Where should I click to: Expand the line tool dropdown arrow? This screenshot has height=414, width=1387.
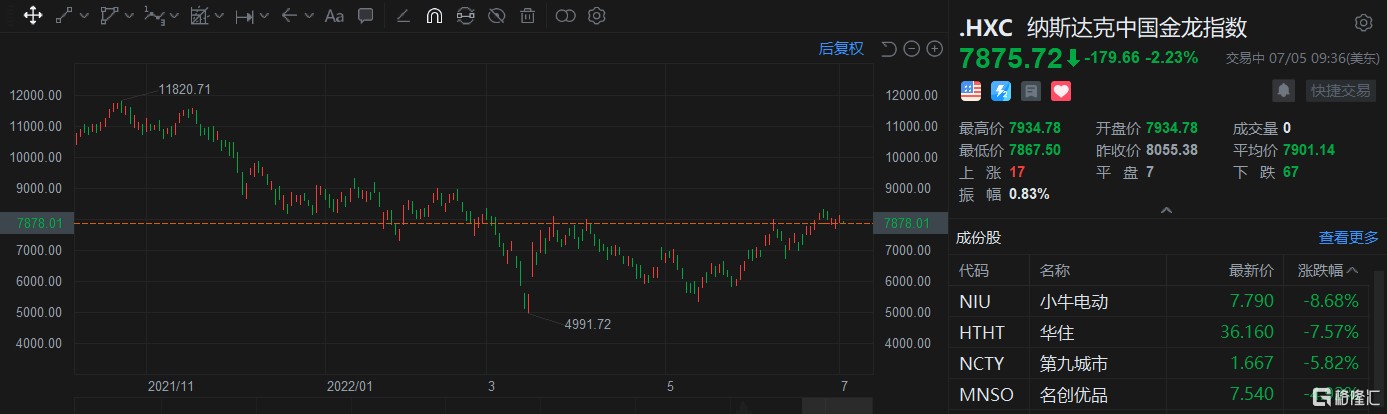pyautogui.click(x=83, y=16)
